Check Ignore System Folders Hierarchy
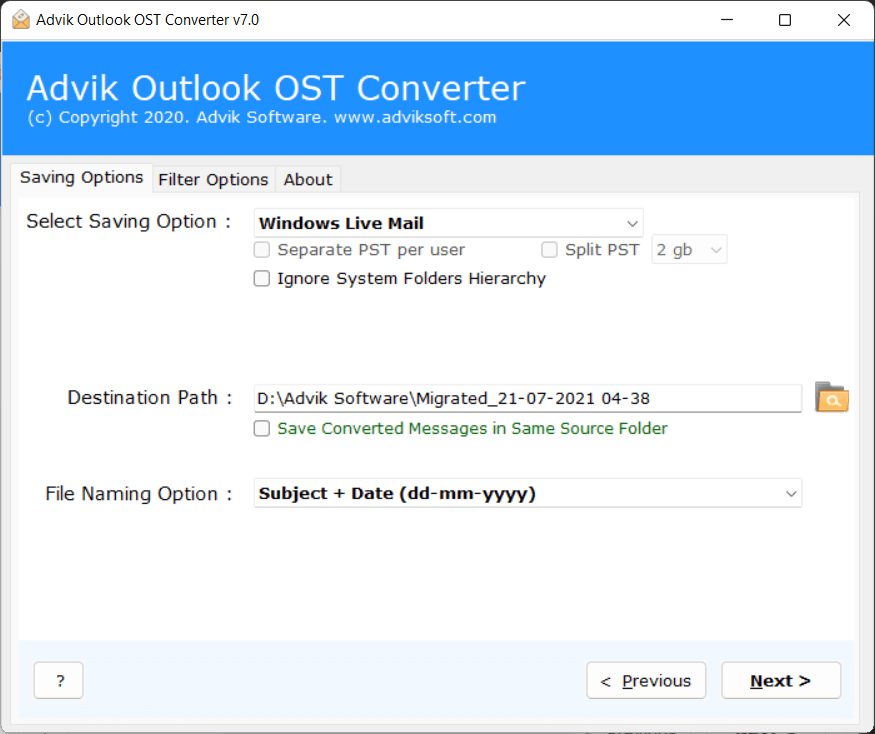This screenshot has height=734, width=875. 262,278
